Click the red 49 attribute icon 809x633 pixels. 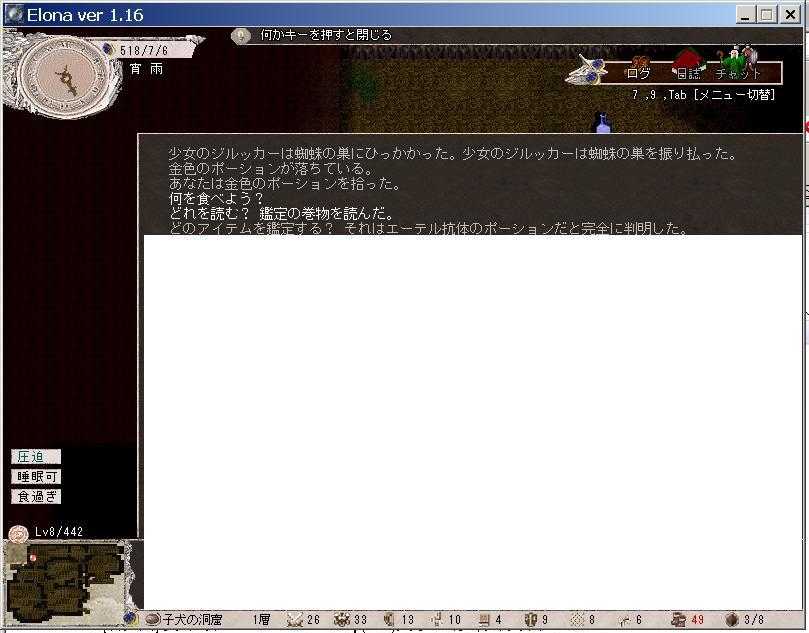(x=678, y=619)
